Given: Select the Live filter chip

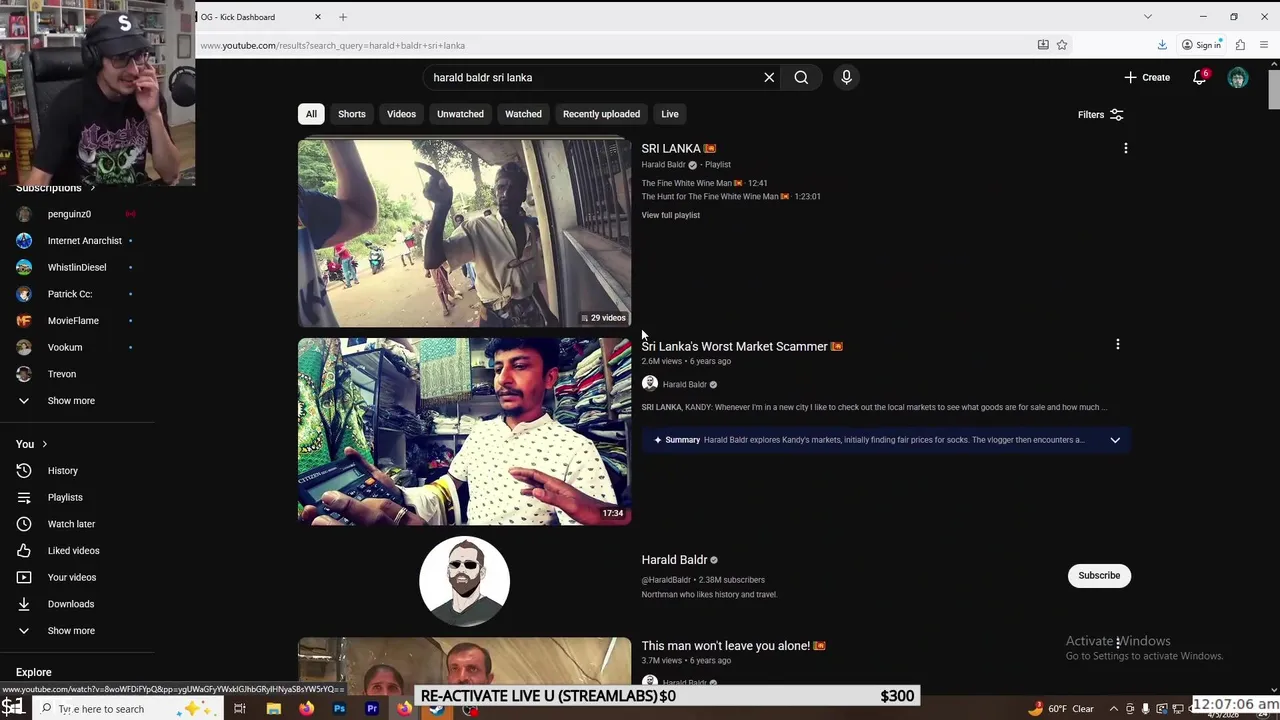Looking at the screenshot, I should pos(670,114).
